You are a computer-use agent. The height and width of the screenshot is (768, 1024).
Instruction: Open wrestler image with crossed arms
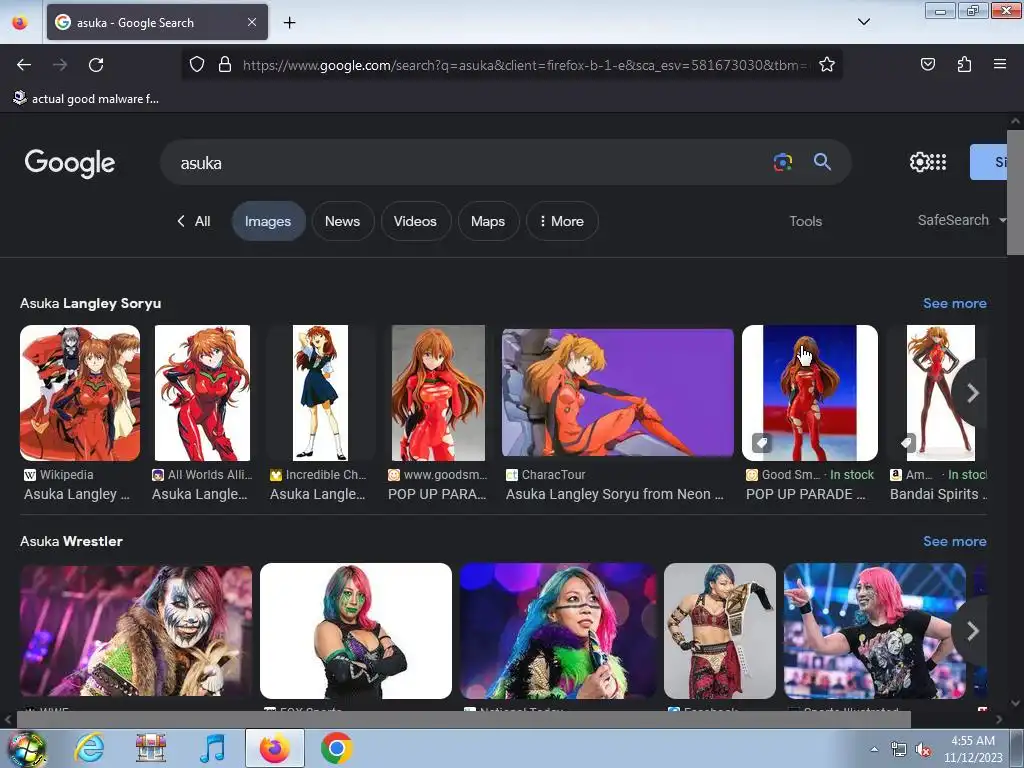(356, 631)
